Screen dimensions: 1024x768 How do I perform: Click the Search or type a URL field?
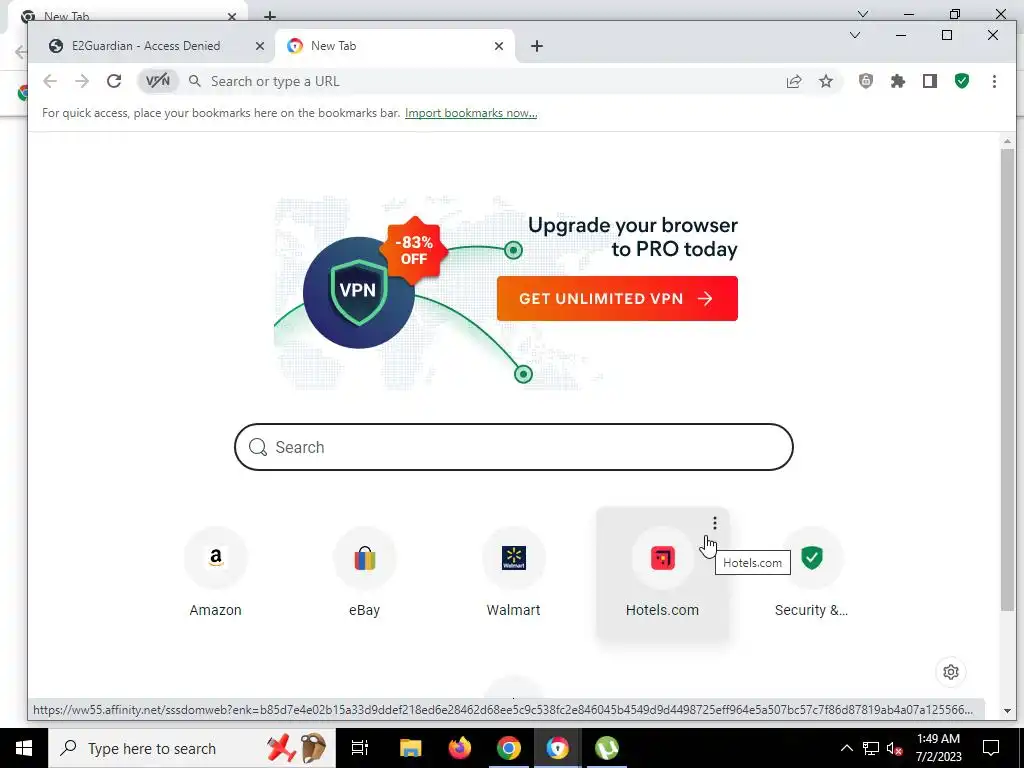pos(483,81)
